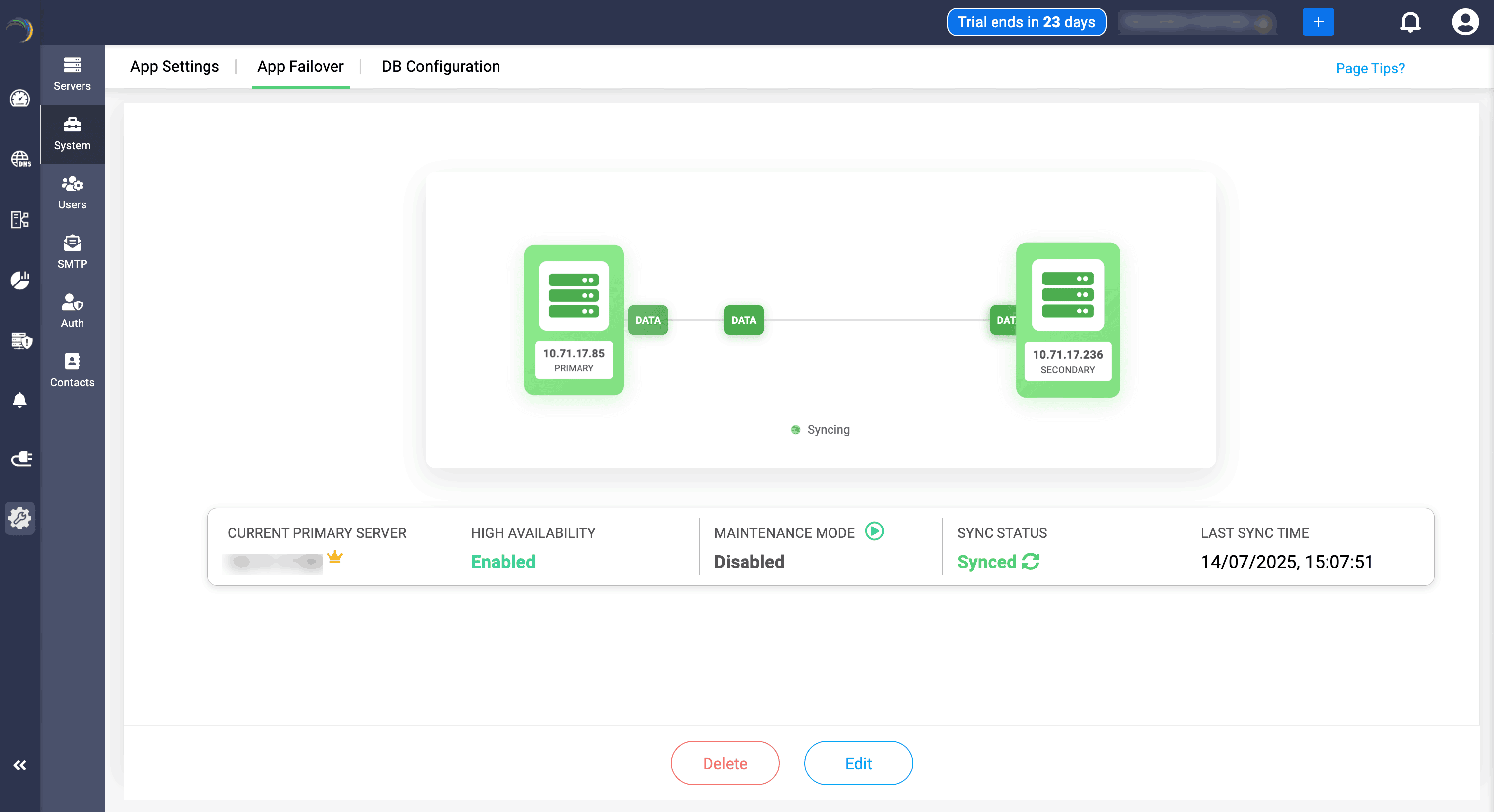1494x812 pixels.
Task: Switch to App Settings tab
Action: [174, 67]
